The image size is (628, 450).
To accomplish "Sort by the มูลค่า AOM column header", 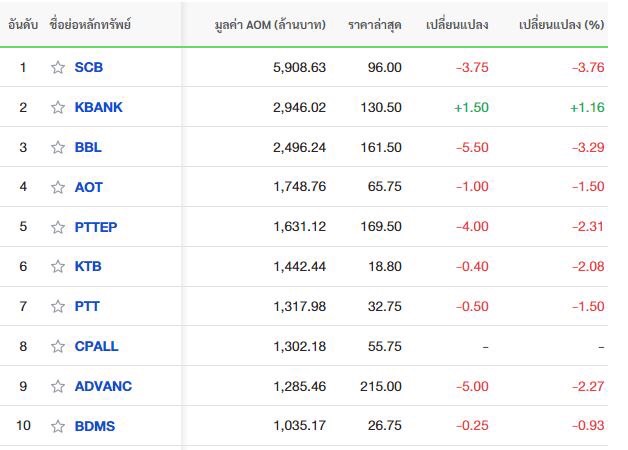I will click(270, 25).
